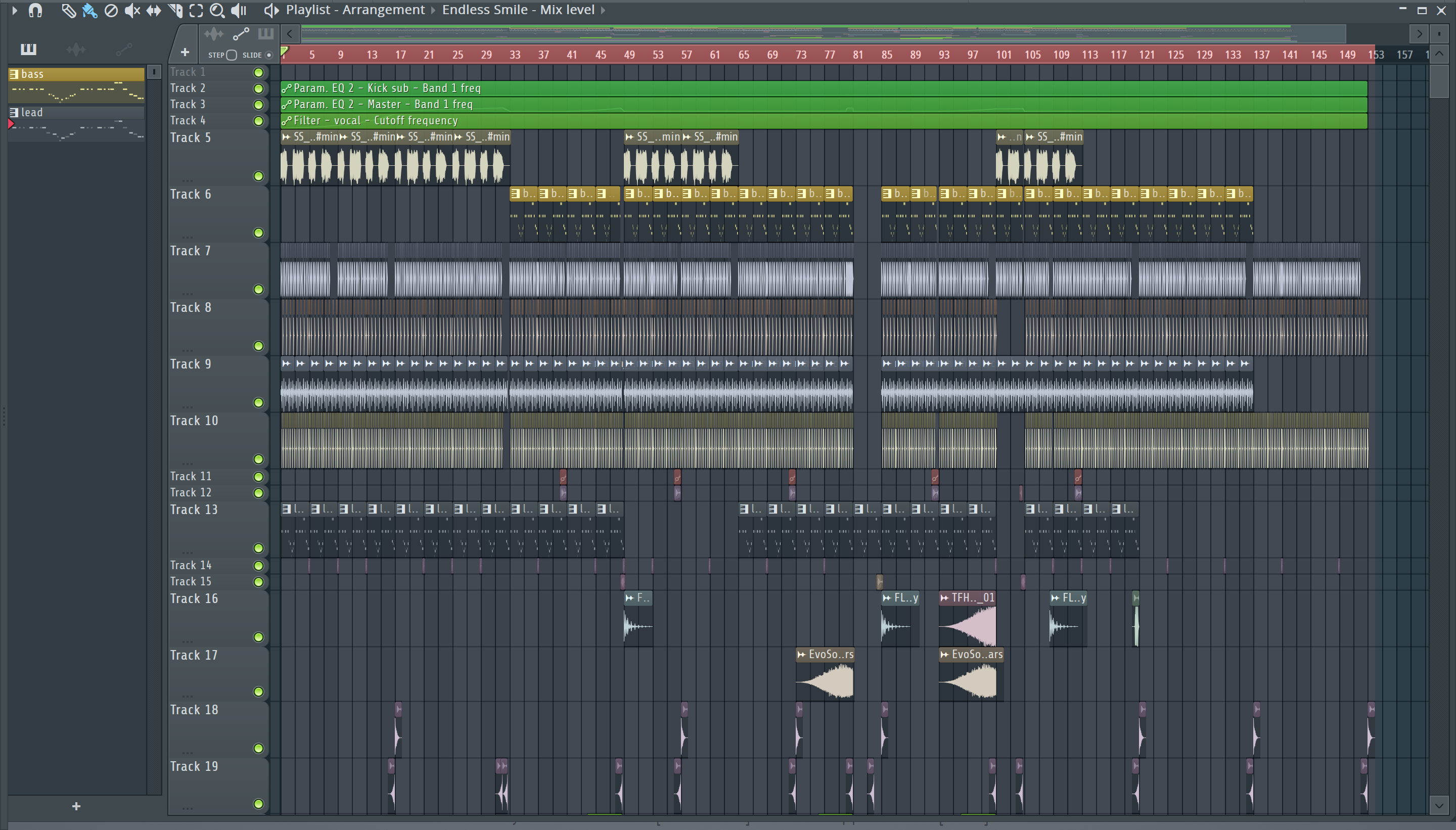Select the Select (marquee) tool
The image size is (1456, 830).
point(196,10)
